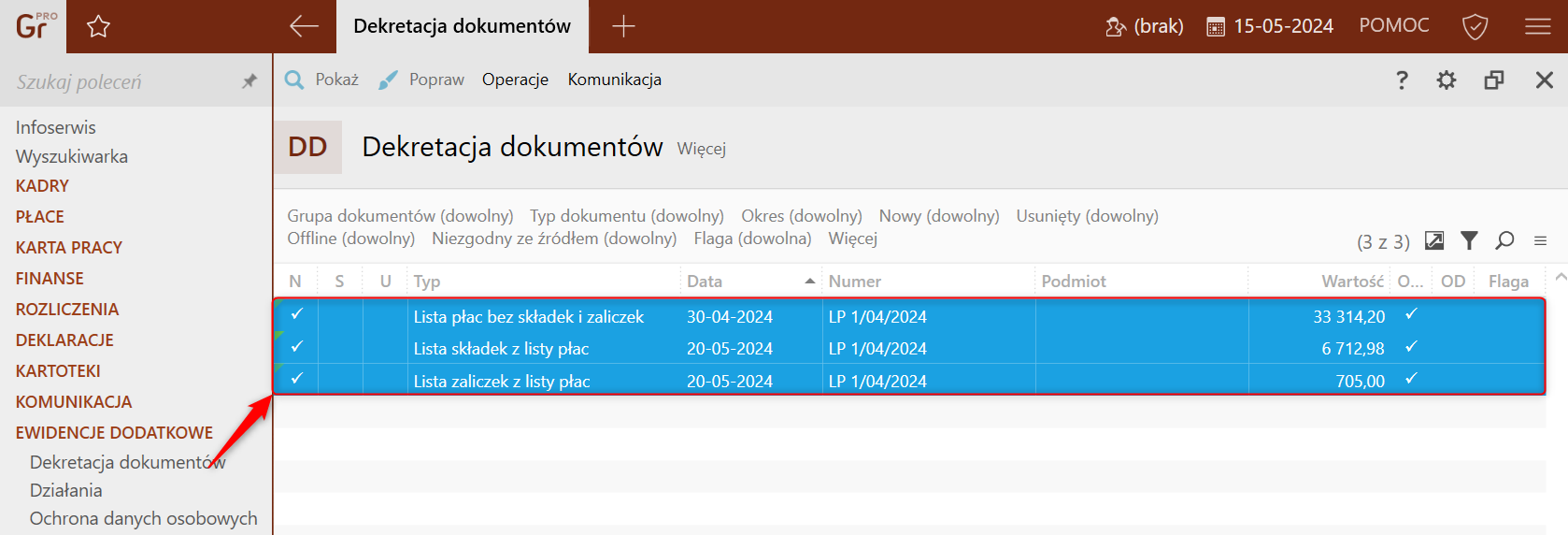1568x535 pixels.
Task: Go back with the left arrow
Action: 304,26
